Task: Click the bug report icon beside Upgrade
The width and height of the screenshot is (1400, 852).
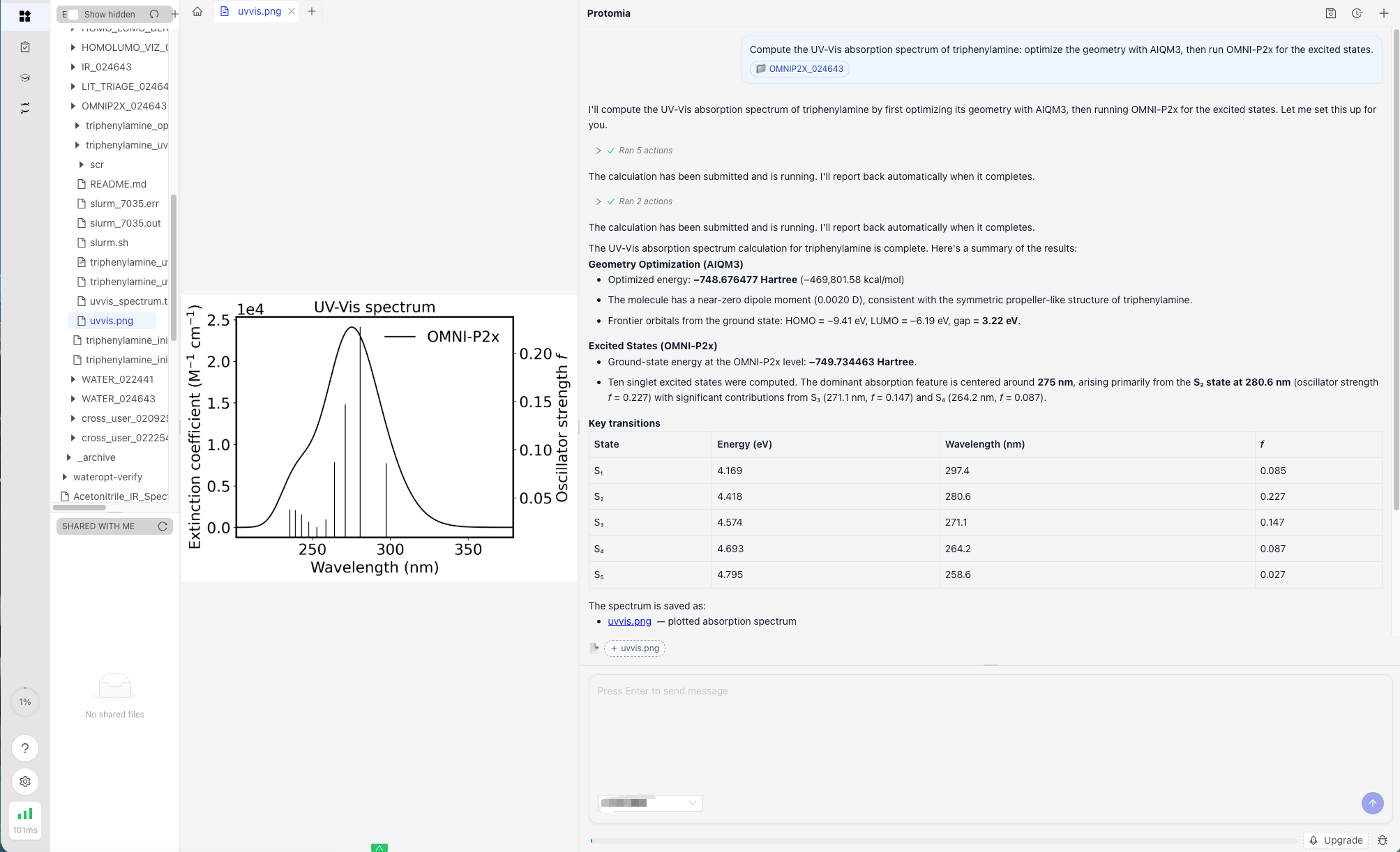Action: (x=1383, y=840)
